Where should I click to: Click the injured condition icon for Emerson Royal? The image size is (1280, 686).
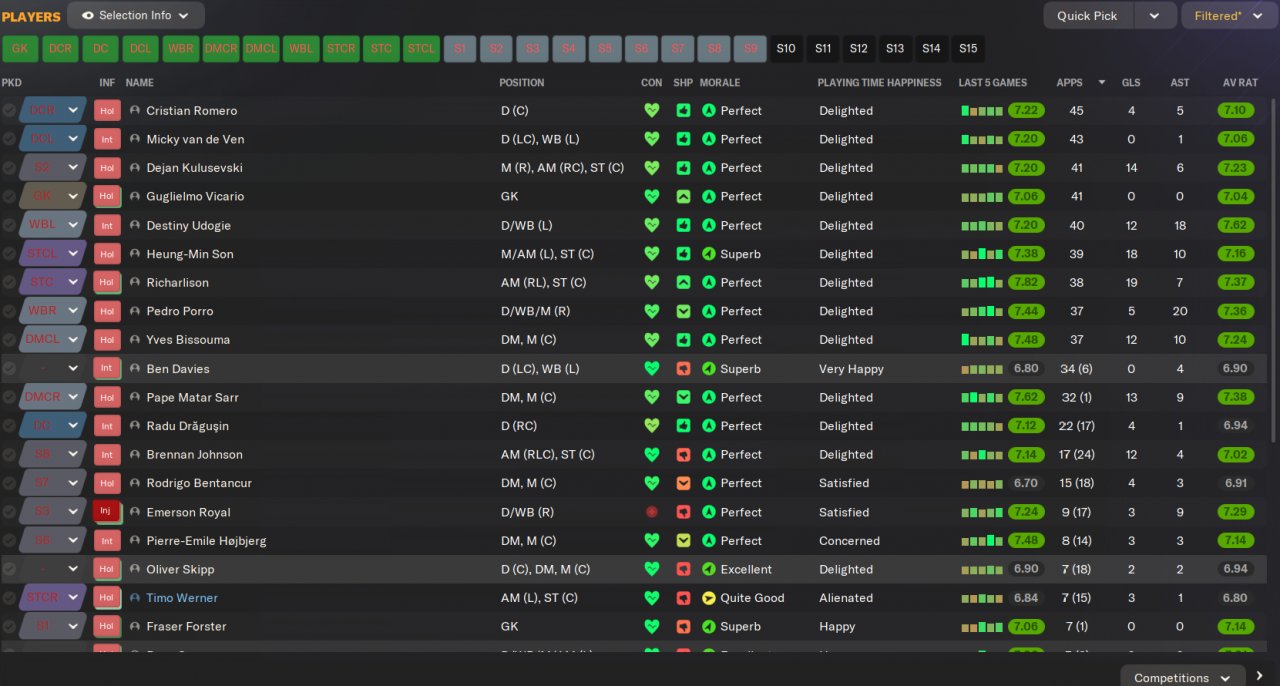pyautogui.click(x=652, y=512)
